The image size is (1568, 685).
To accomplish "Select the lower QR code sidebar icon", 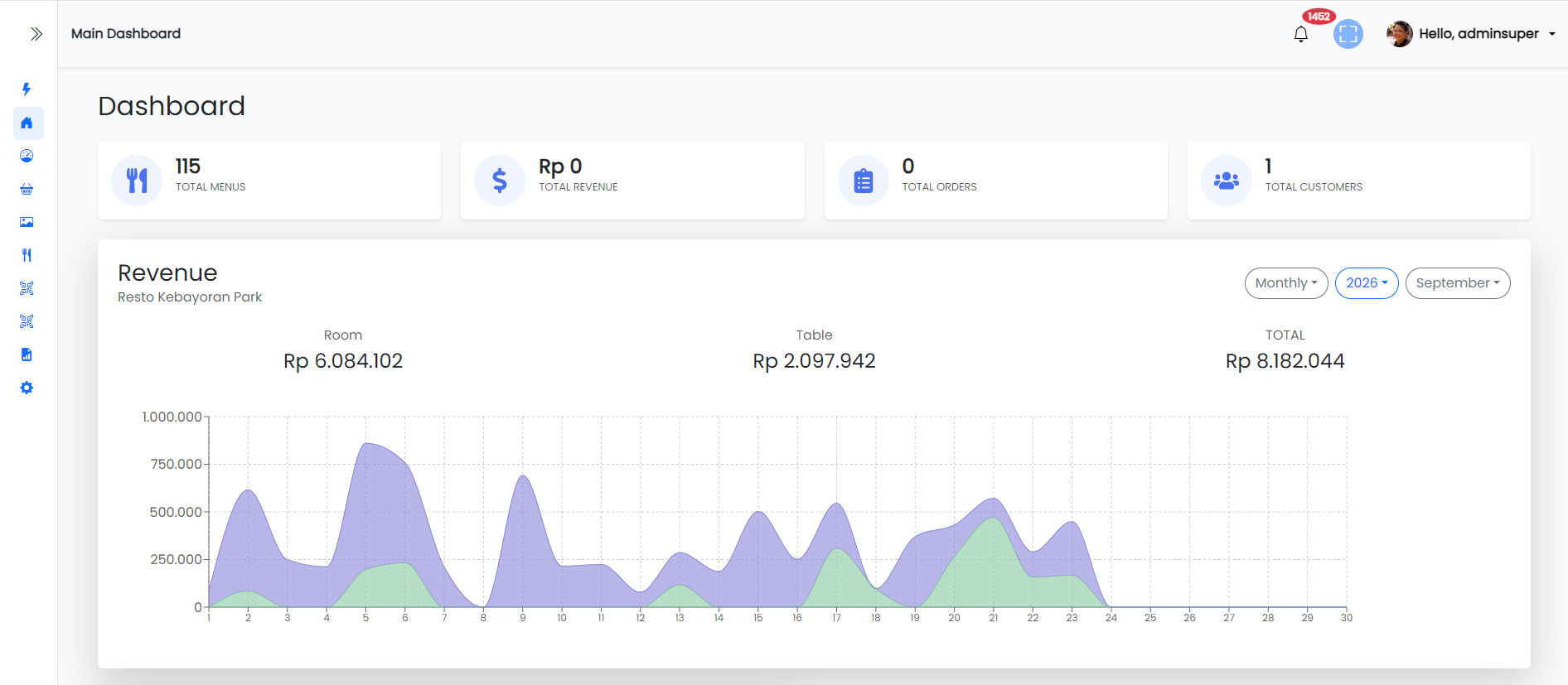I will (x=27, y=321).
